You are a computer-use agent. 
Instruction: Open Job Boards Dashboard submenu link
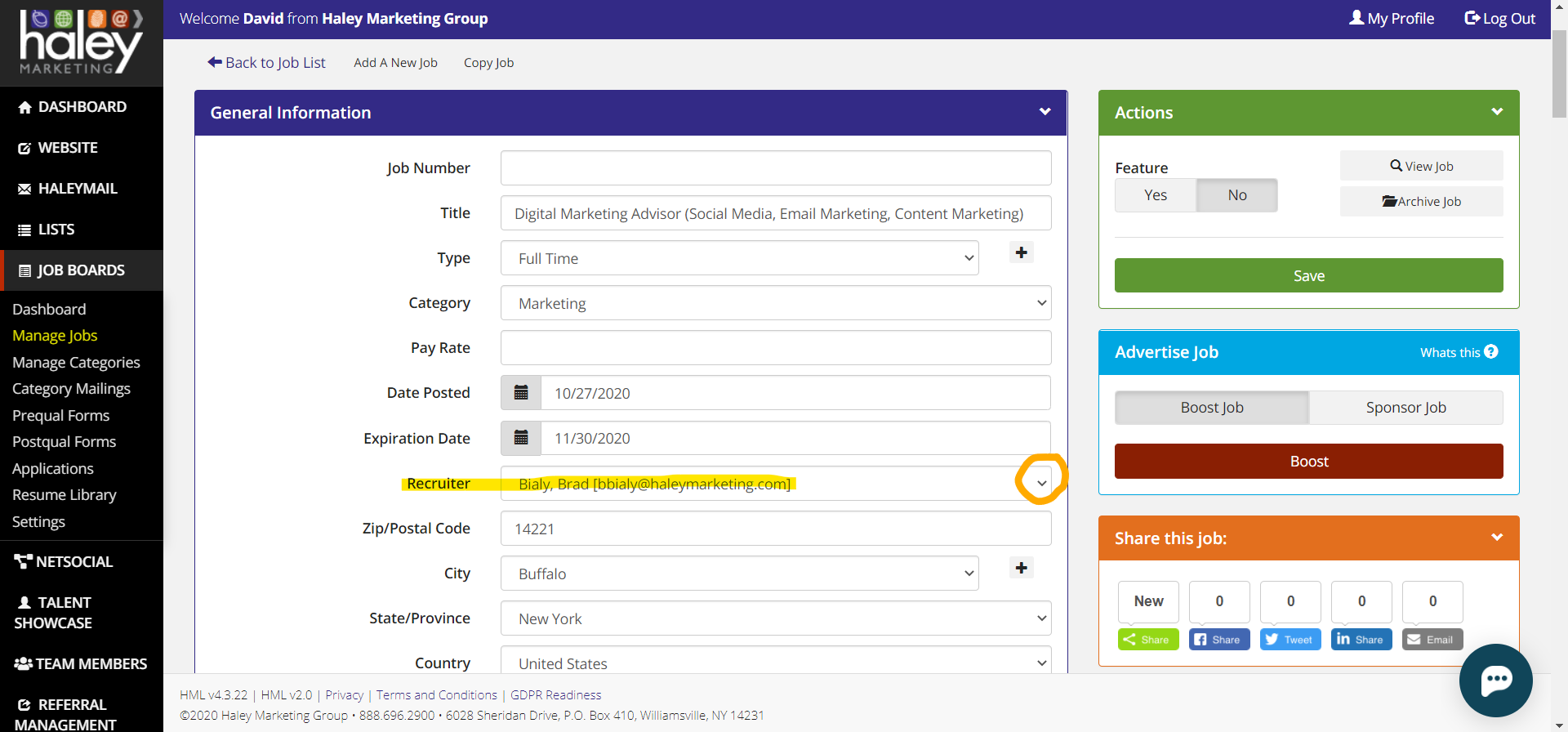coord(49,309)
